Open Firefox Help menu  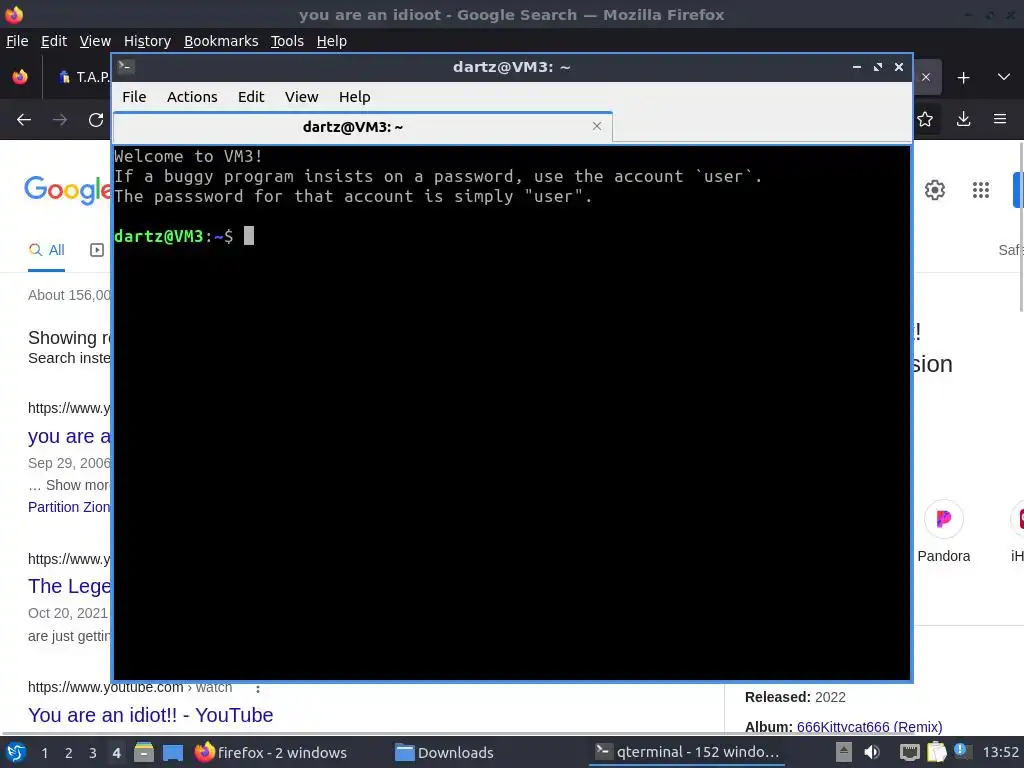[x=332, y=41]
